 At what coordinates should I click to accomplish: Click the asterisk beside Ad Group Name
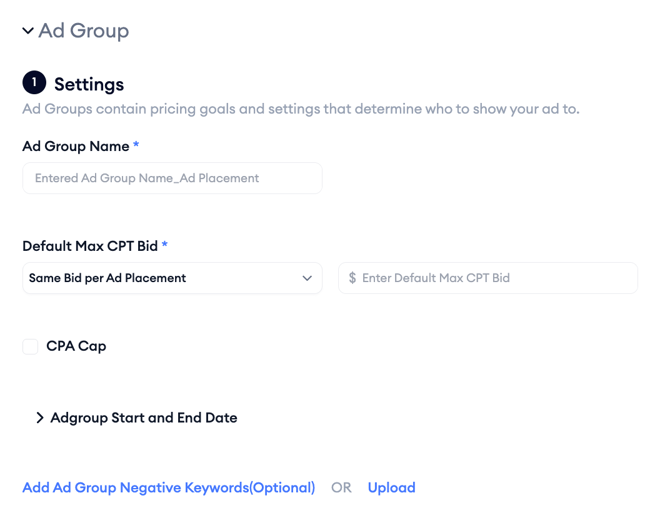coord(136,145)
